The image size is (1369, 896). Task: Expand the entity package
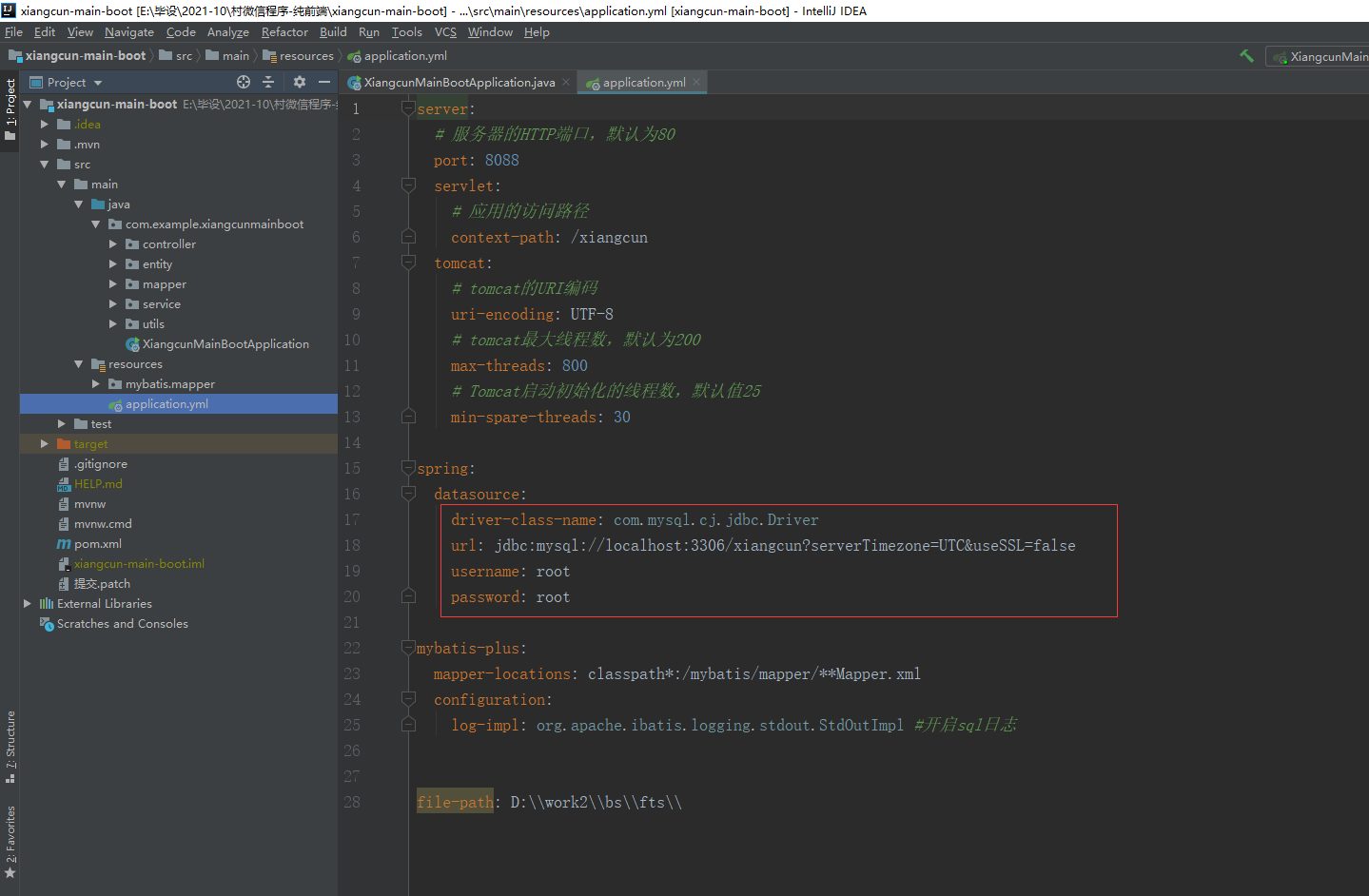point(113,264)
